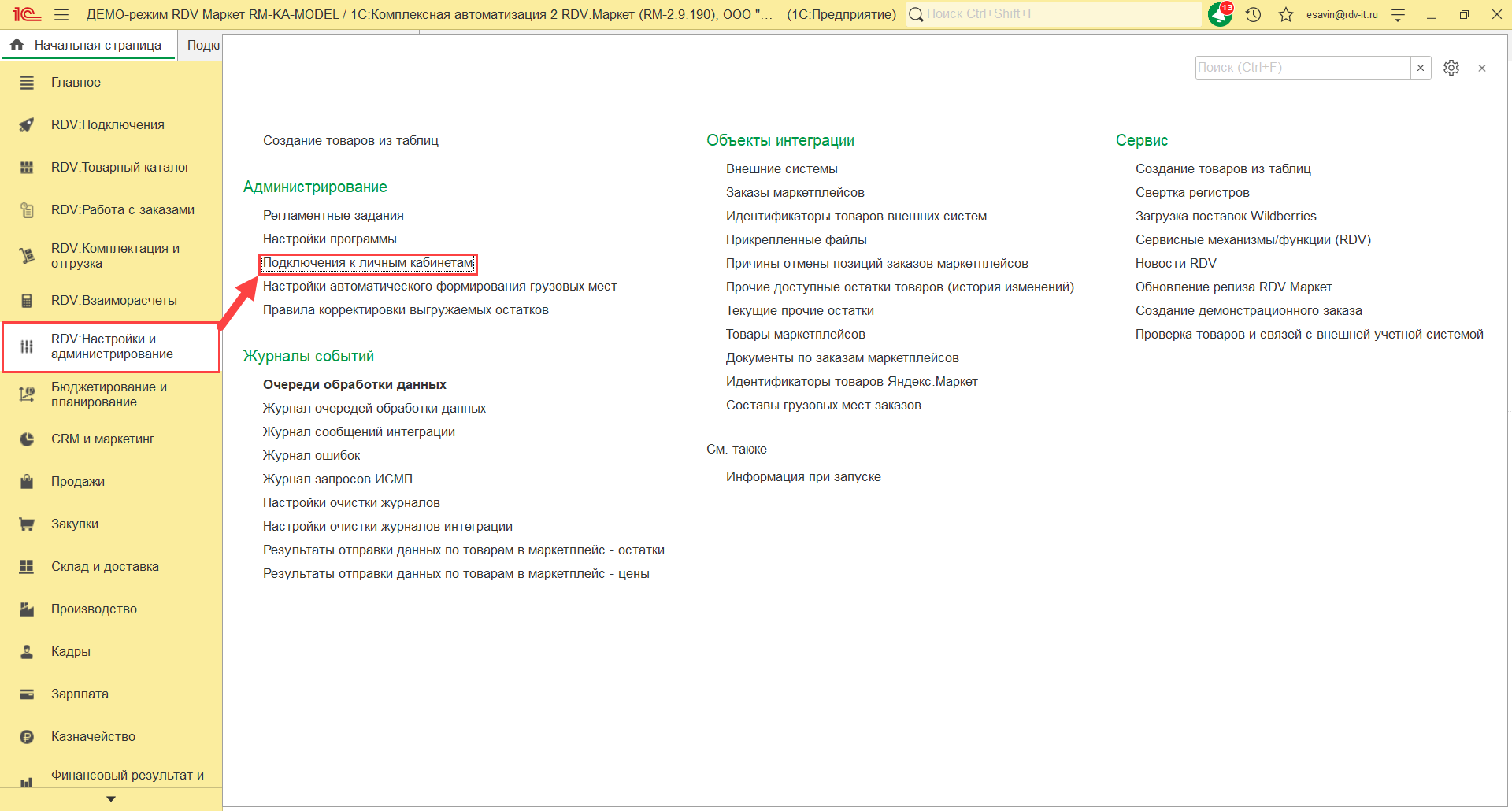Close the section menu panel
Viewport: 1512px width, 811px height.
(x=1482, y=69)
